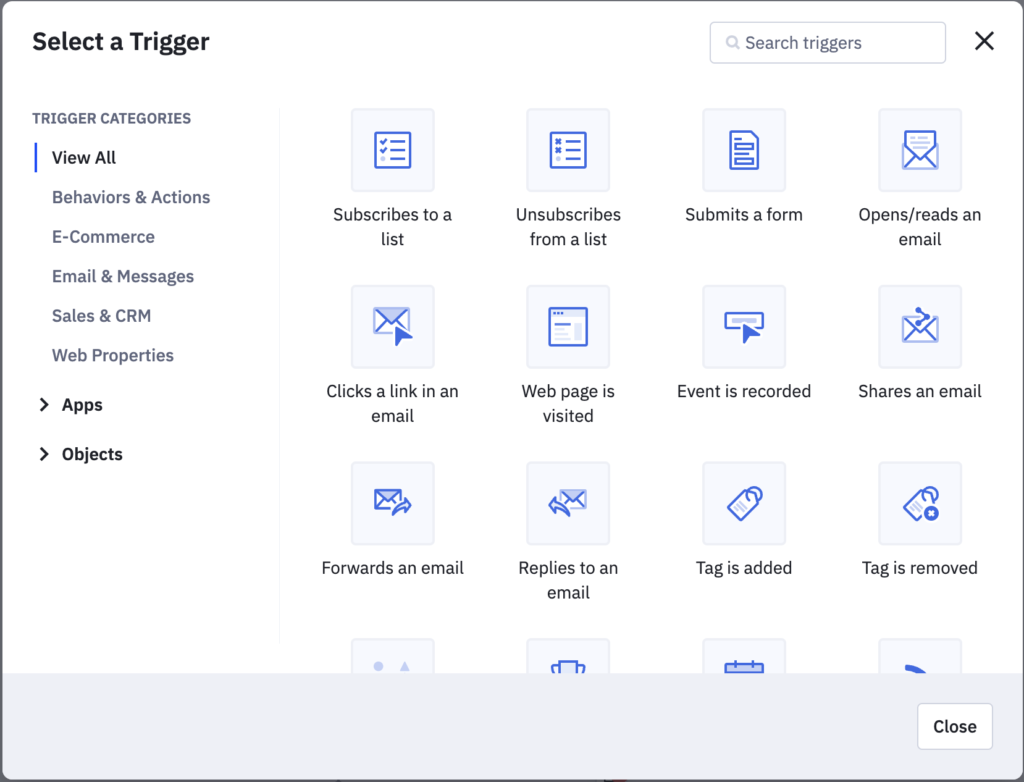Filter by E-Commerce category
Image resolution: width=1024 pixels, height=782 pixels.
[103, 236]
